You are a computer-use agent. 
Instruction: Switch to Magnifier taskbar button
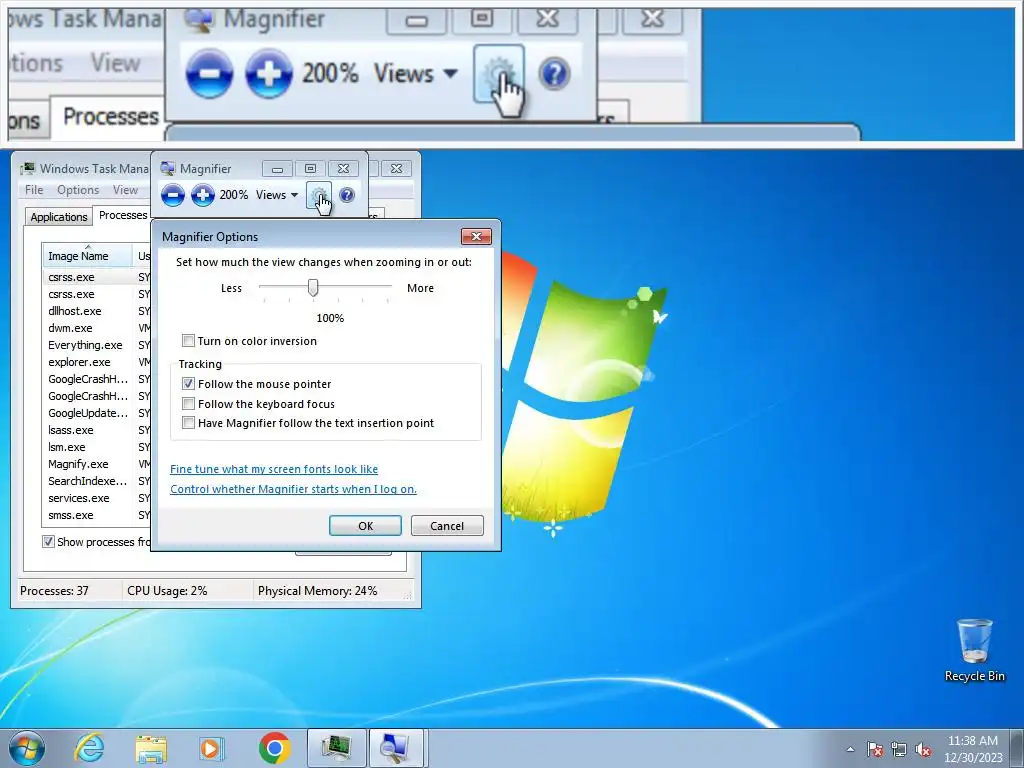[397, 748]
